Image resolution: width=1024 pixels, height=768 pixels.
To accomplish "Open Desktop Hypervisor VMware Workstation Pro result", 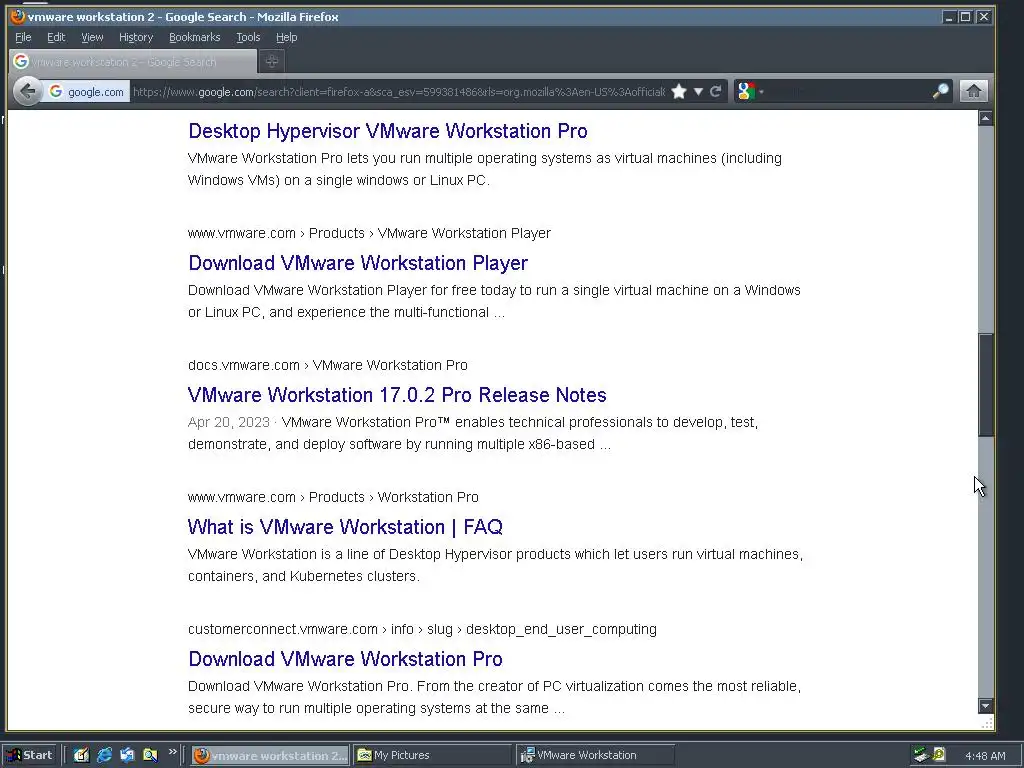I will pos(388,131).
